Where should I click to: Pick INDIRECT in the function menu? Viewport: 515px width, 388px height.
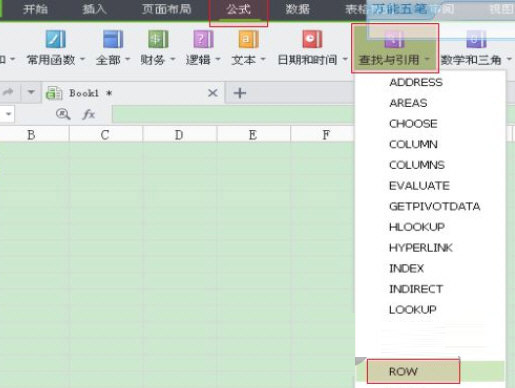coord(416,289)
